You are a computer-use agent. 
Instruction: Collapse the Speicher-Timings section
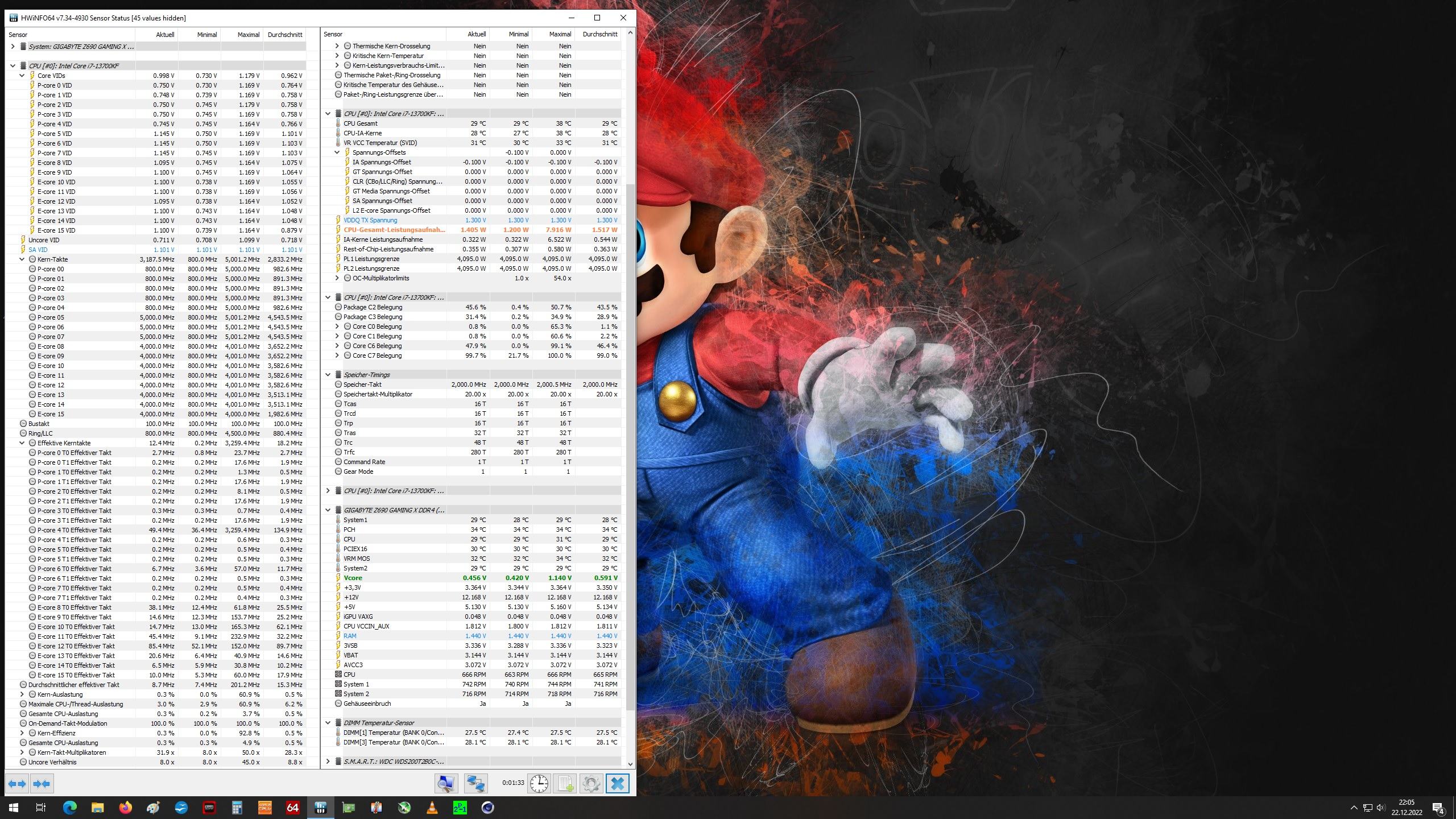tap(328, 375)
